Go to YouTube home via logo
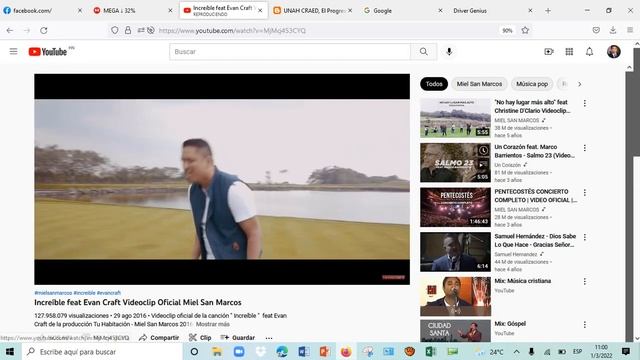The height and width of the screenshot is (360, 640). (x=48, y=51)
